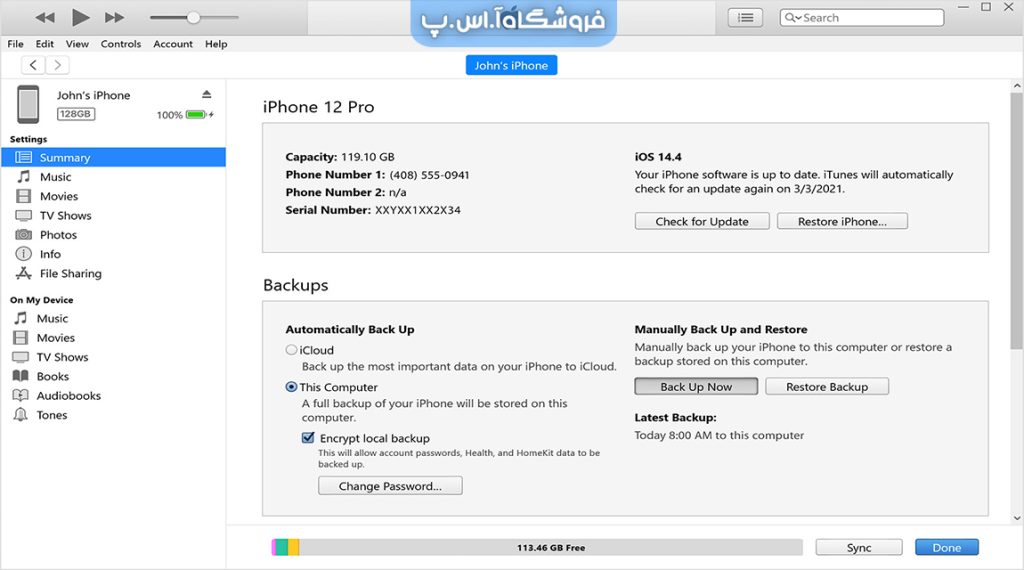Click the battery charge indicator icon
This screenshot has height=570, width=1024.
coord(198,115)
